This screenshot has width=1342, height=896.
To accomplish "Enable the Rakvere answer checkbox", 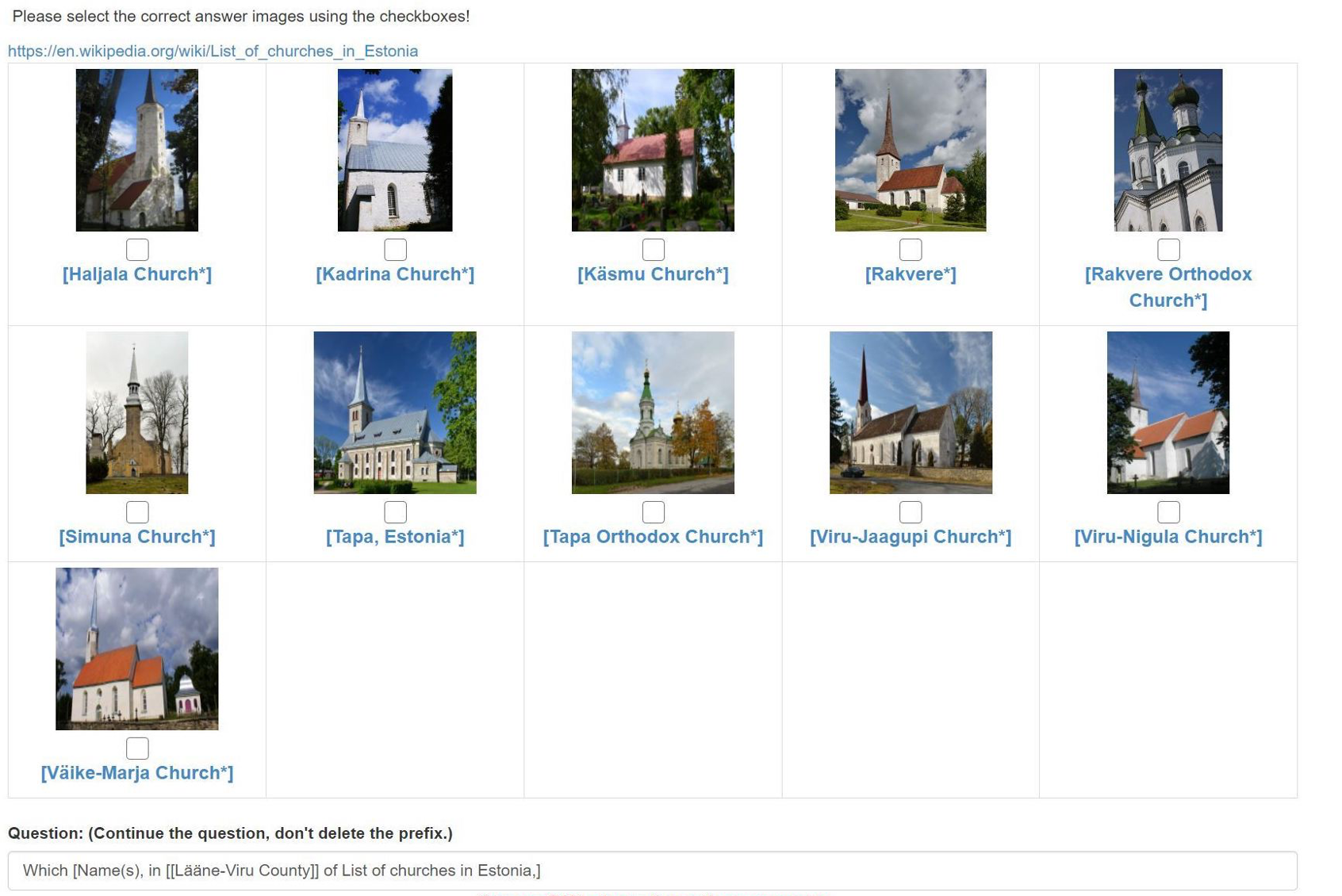I will click(911, 249).
